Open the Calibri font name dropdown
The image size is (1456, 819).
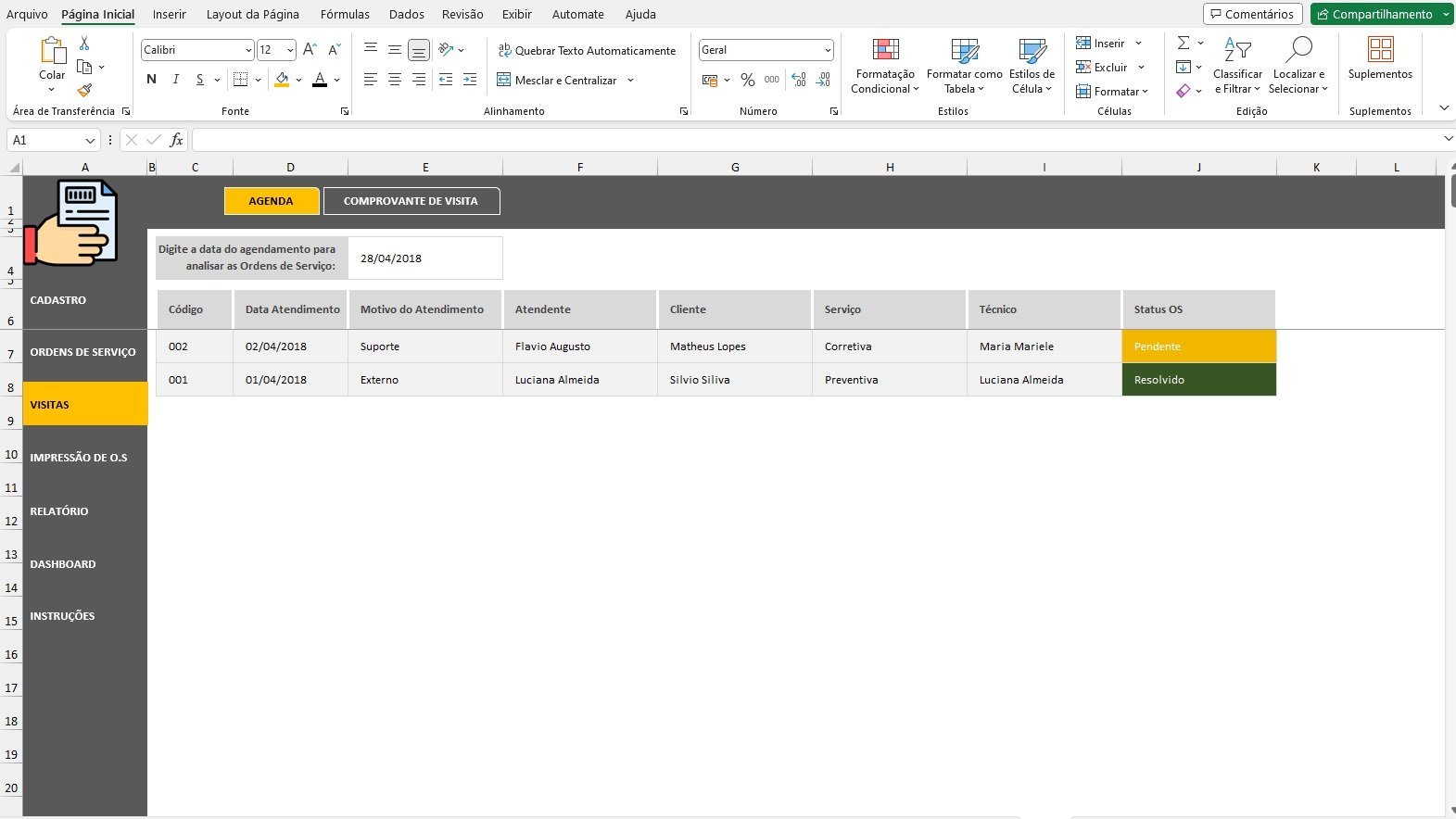click(x=247, y=50)
